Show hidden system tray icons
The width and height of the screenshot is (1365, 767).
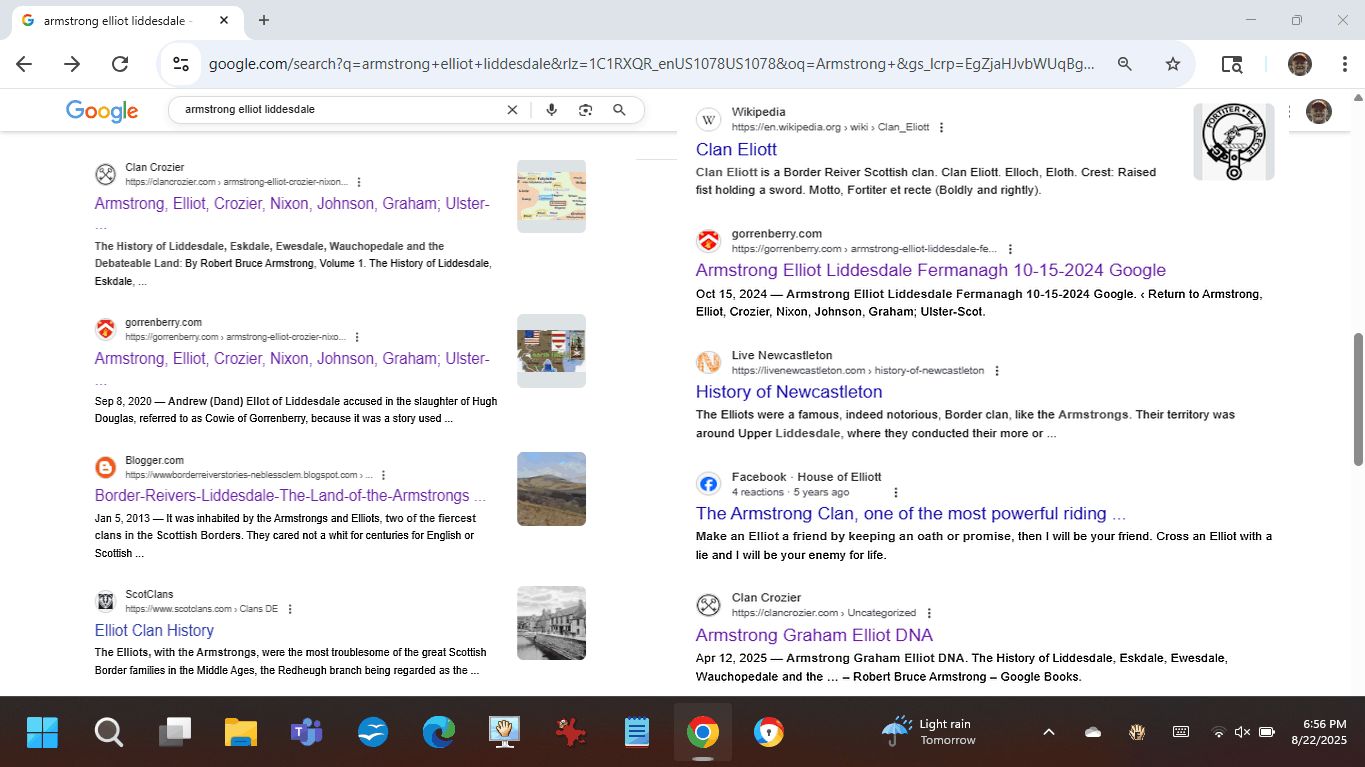click(1048, 732)
